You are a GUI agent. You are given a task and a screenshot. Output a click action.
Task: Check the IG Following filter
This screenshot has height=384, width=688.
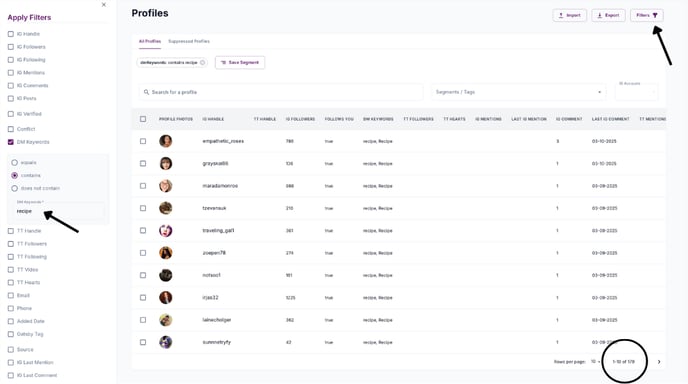11,60
